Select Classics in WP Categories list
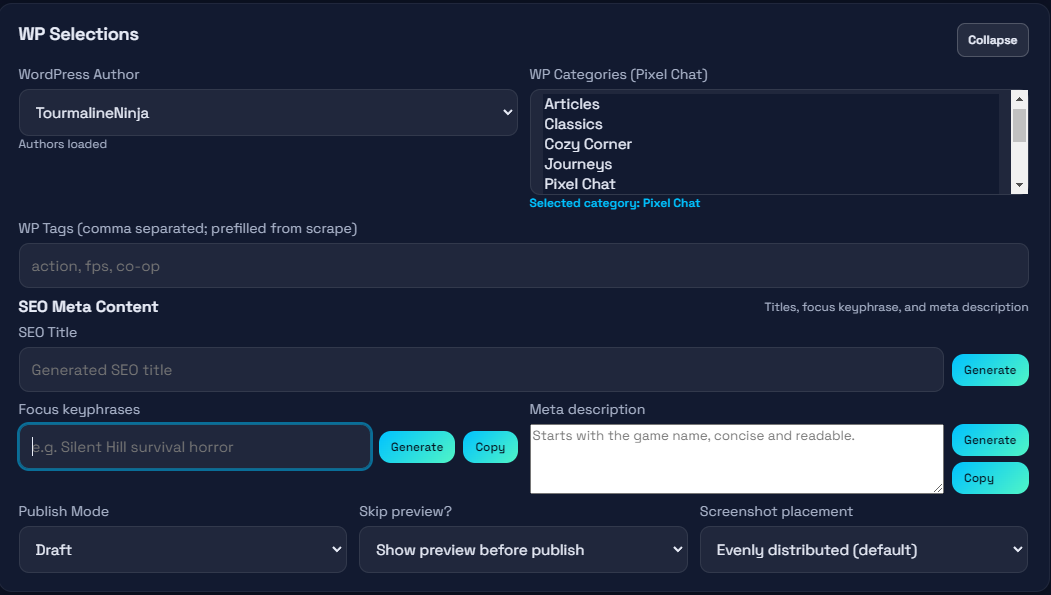 click(x=573, y=124)
